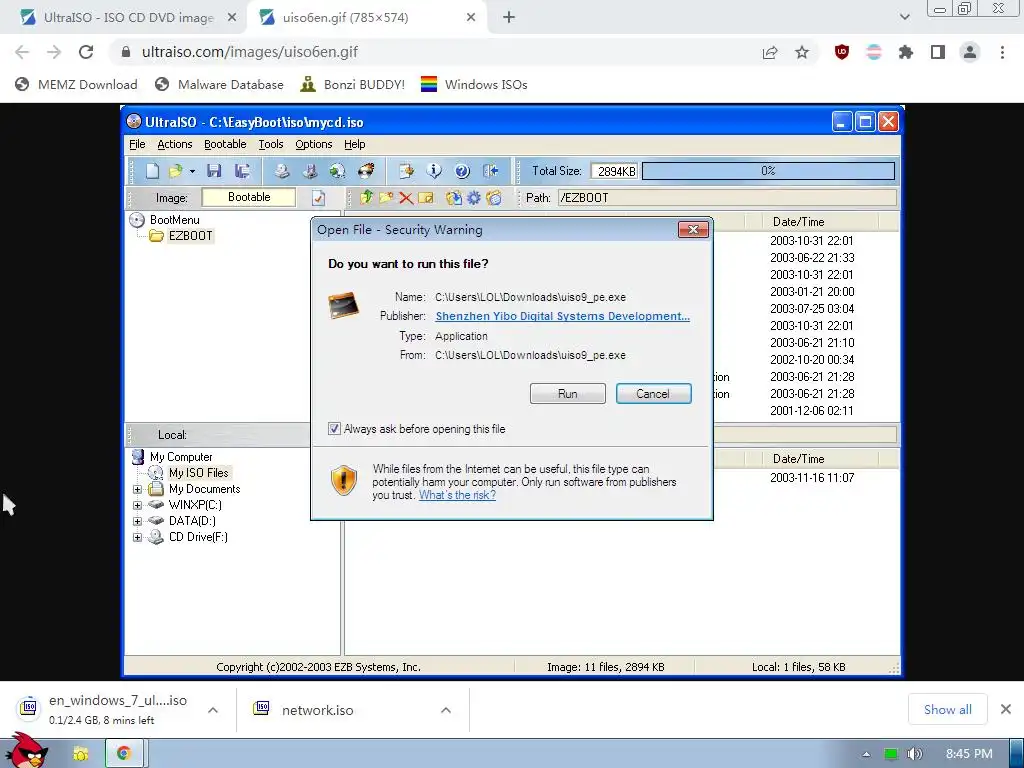Click the Burn CD flame icon

(366, 171)
